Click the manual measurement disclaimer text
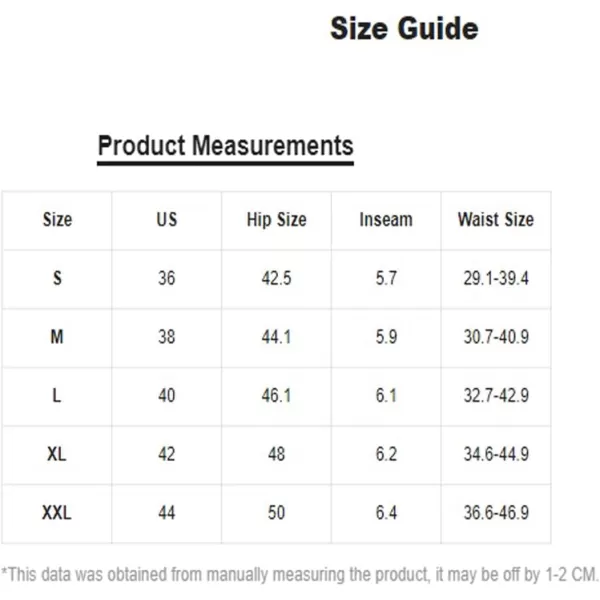Viewport: 600px width, 600px height. click(x=300, y=575)
